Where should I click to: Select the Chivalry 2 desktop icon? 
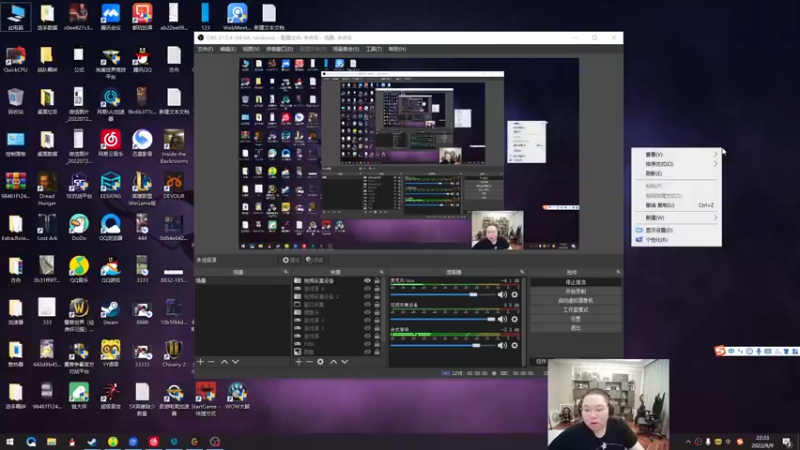pyautogui.click(x=173, y=354)
